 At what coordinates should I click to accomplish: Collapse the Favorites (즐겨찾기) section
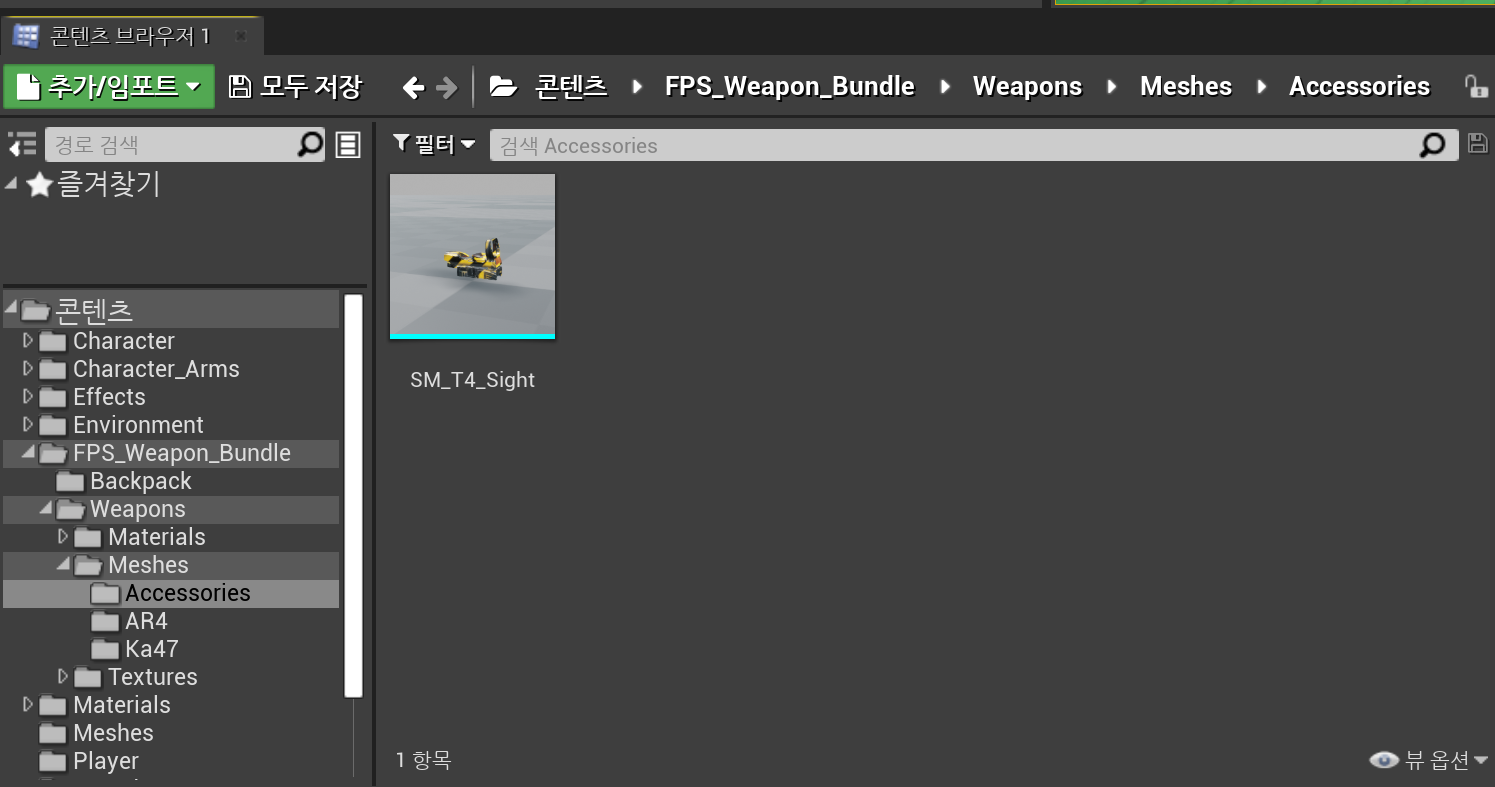point(11,184)
